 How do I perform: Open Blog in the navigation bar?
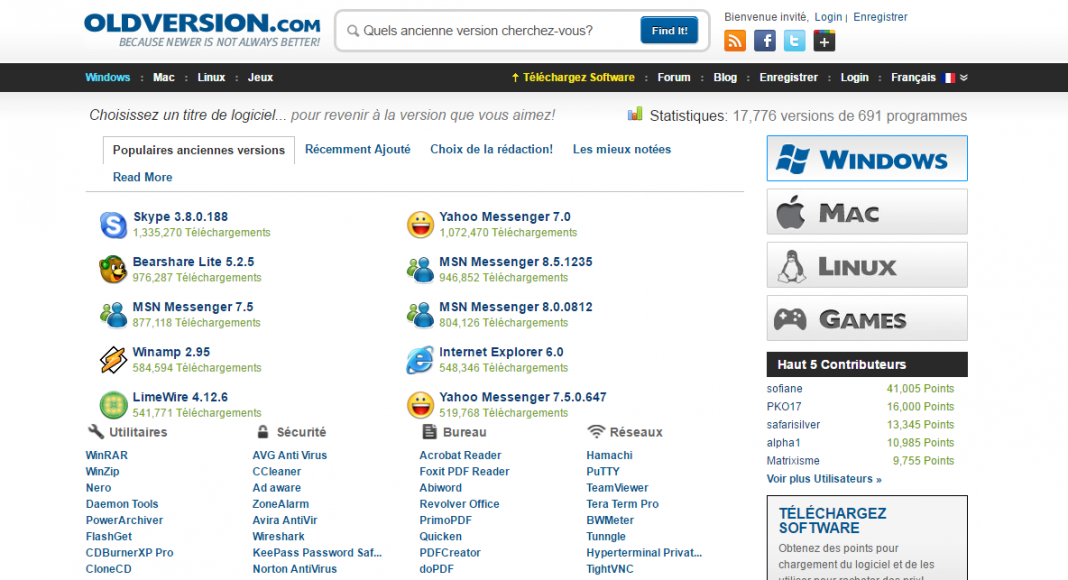[x=725, y=78]
